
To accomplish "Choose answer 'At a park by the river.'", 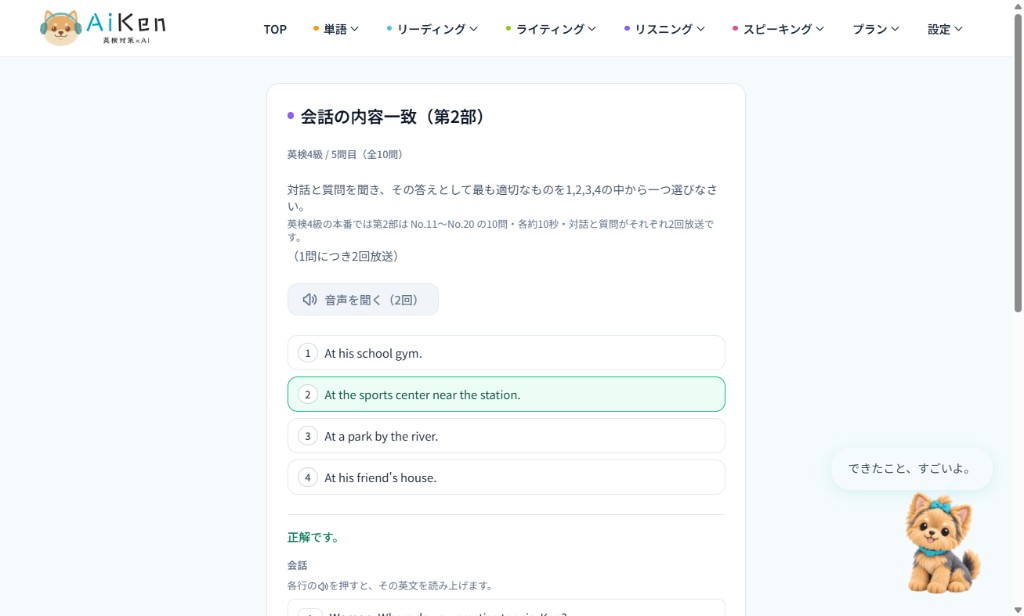I will coord(506,436).
